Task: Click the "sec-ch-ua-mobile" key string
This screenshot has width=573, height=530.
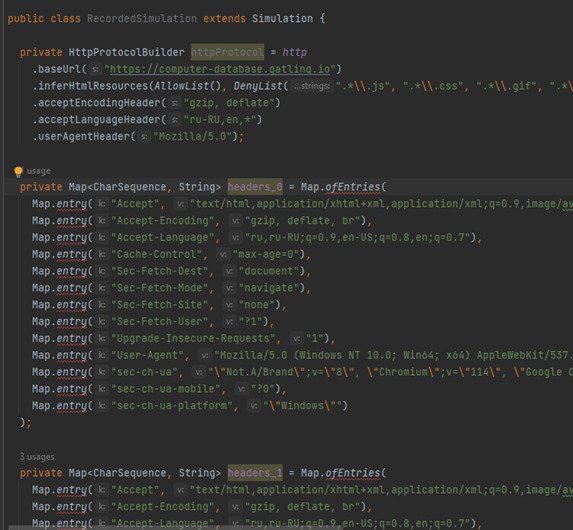Action: (166, 389)
